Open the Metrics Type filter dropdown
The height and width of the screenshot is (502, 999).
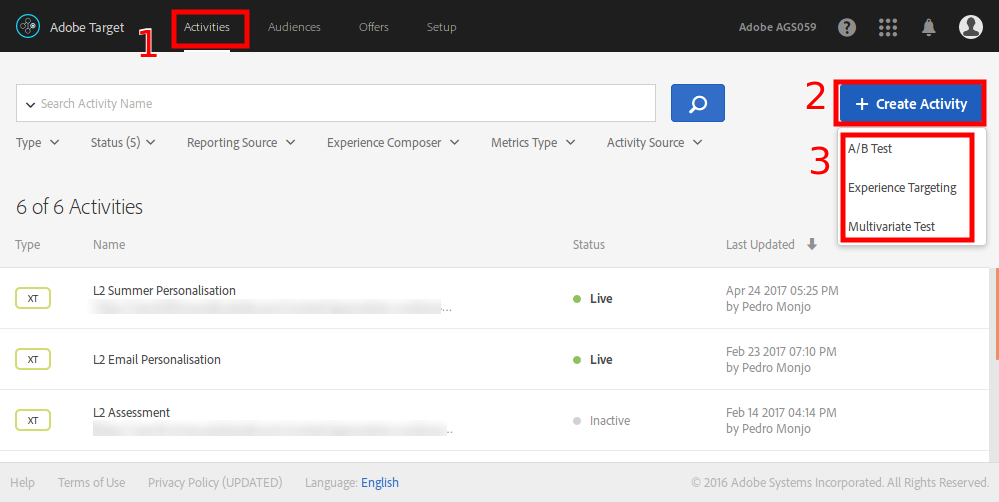coord(533,143)
